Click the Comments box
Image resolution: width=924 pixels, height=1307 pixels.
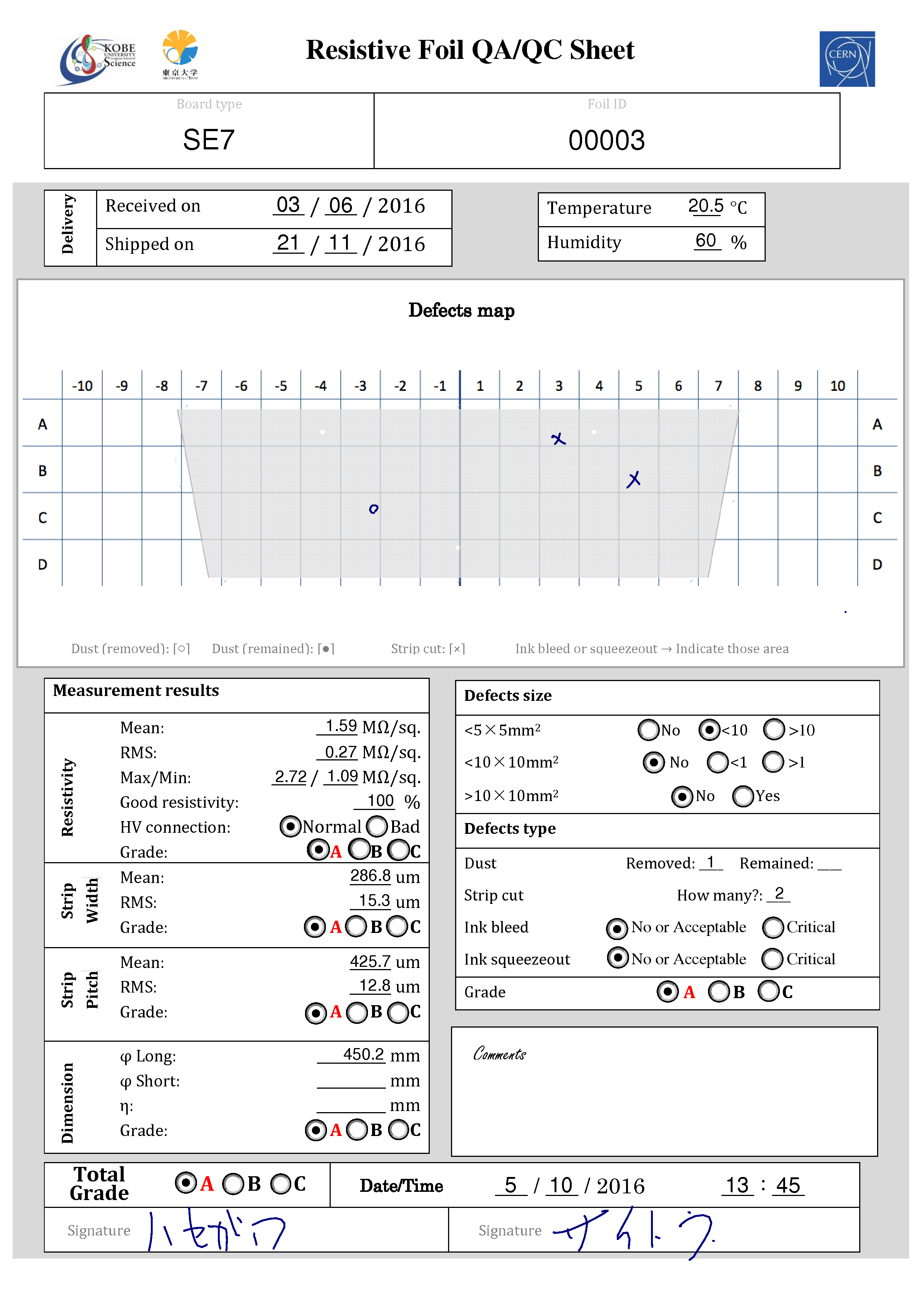(664, 1091)
